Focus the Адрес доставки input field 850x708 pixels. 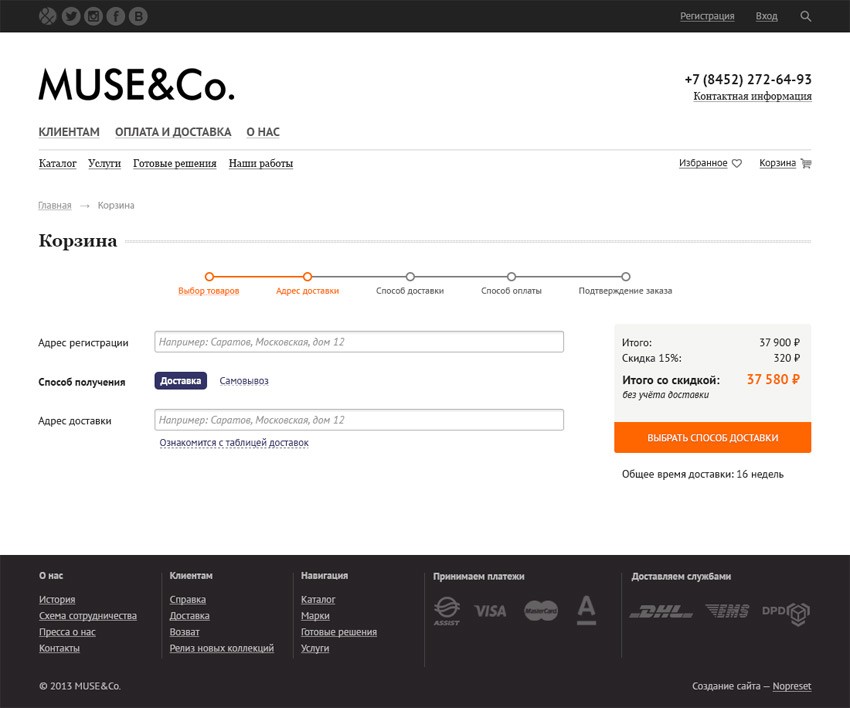click(x=359, y=420)
